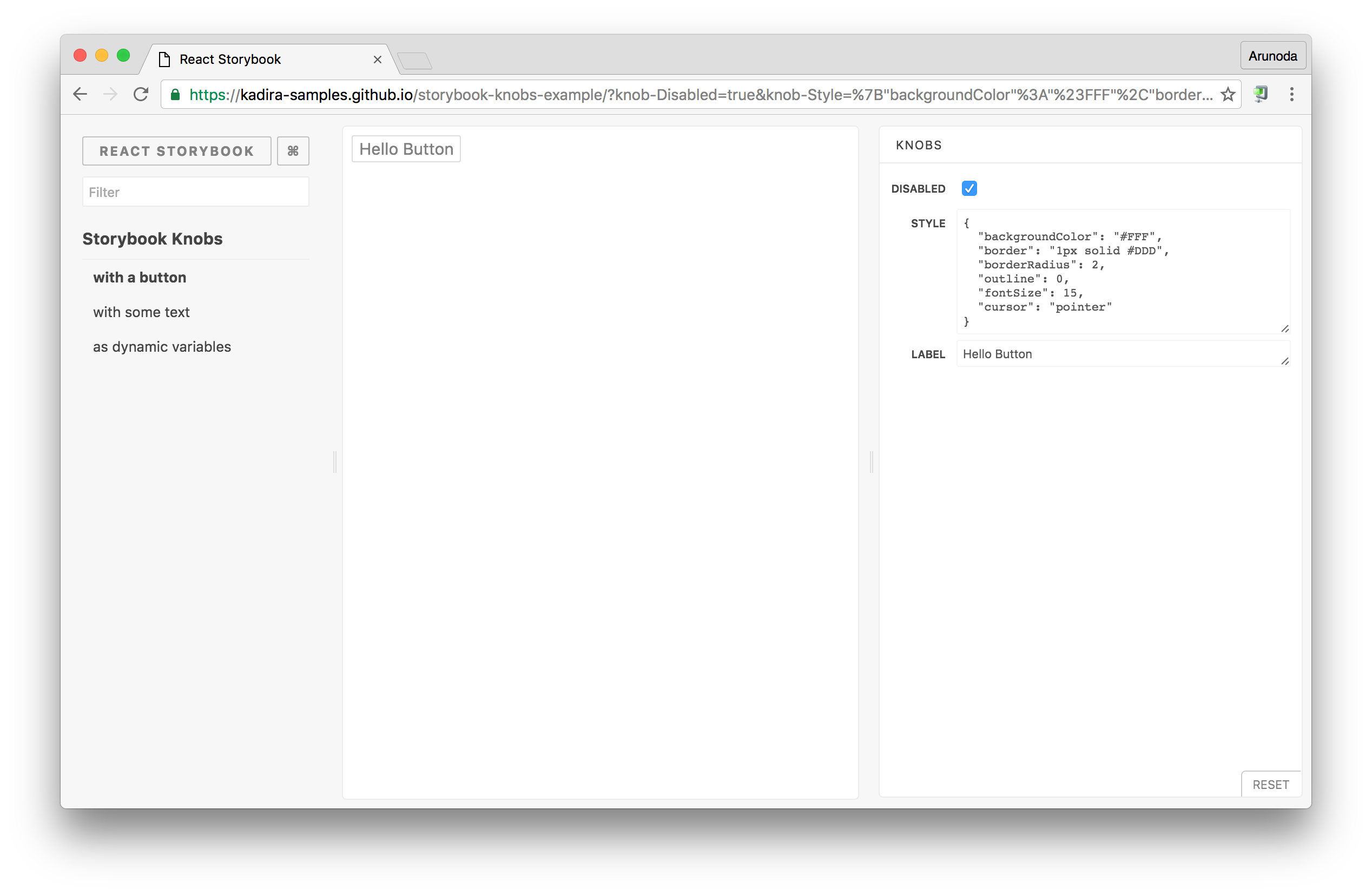Resize the Label input field expander
This screenshot has width=1372, height=895.
tap(1285, 361)
